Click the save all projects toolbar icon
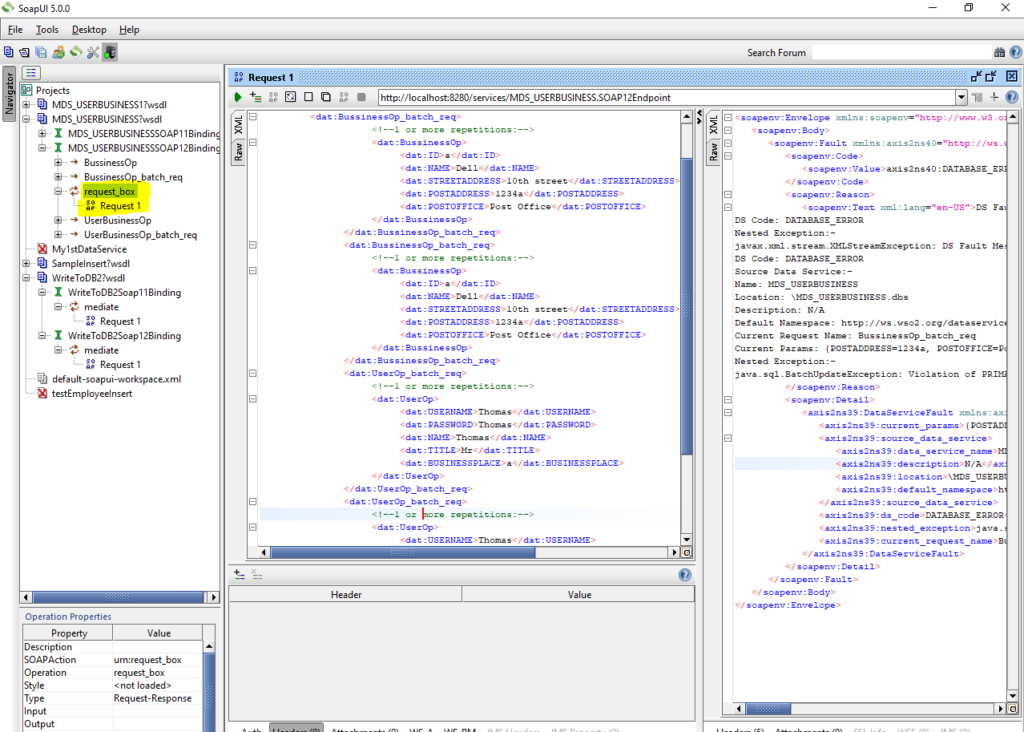The width and height of the screenshot is (1024, 732). click(x=41, y=52)
